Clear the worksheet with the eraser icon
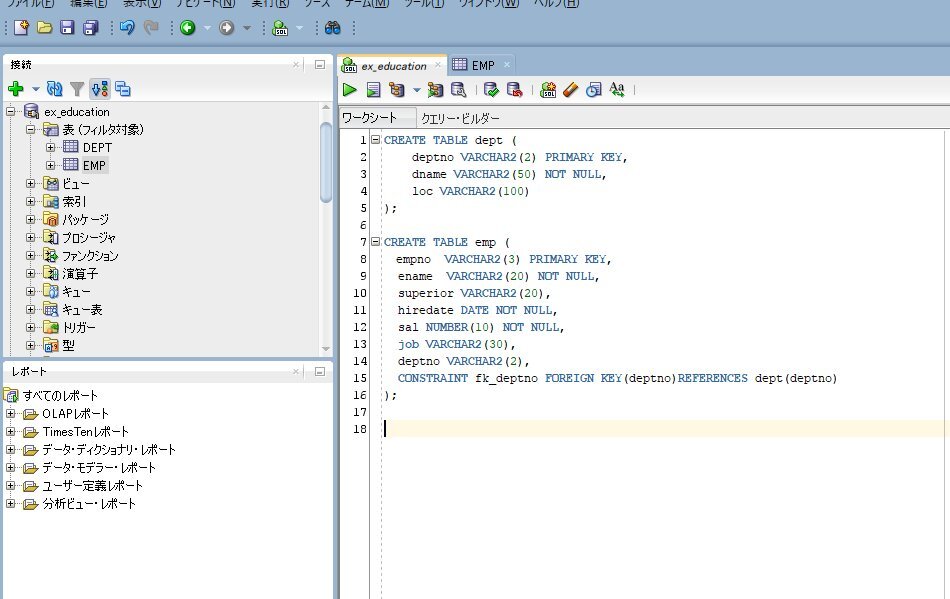Screen dimensions: 950x599 click(570, 90)
